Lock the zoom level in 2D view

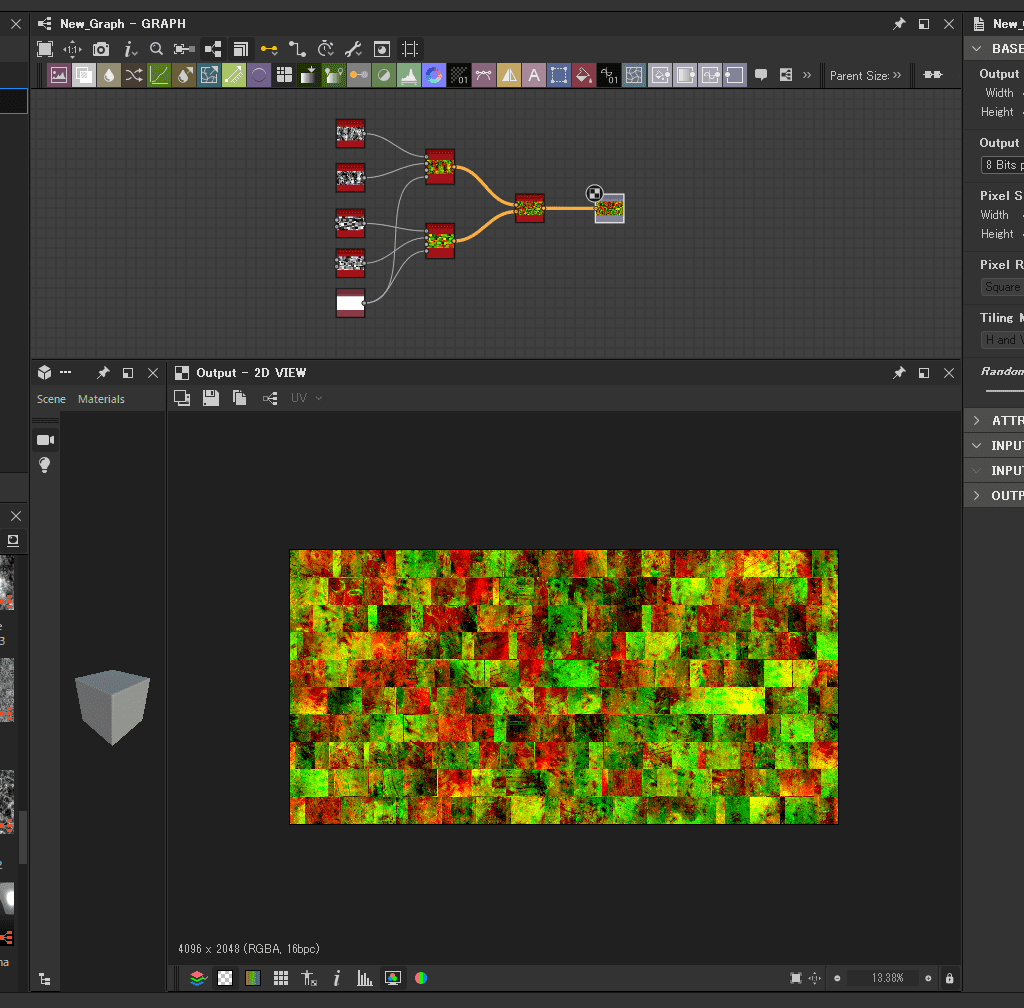point(948,978)
